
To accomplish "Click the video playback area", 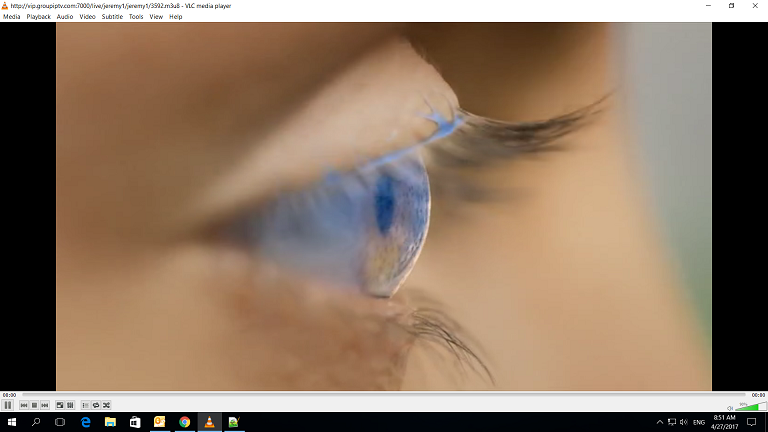I will (x=384, y=206).
